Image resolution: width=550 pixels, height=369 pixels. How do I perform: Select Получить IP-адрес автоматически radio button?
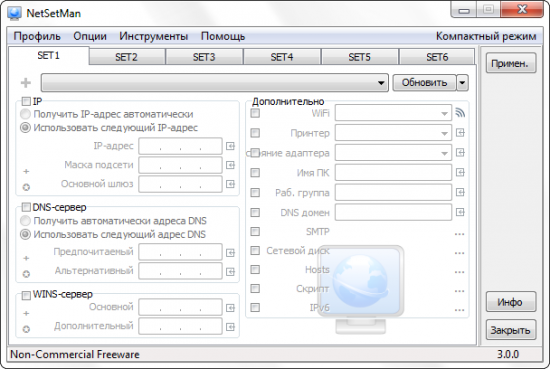[x=25, y=114]
